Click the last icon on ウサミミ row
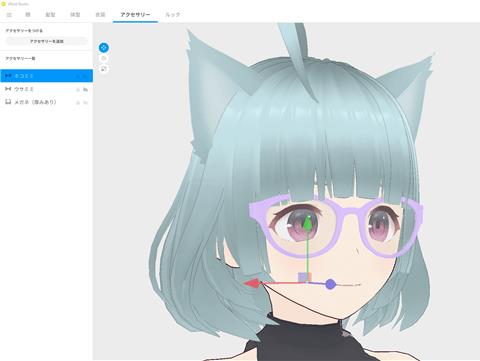 point(86,89)
